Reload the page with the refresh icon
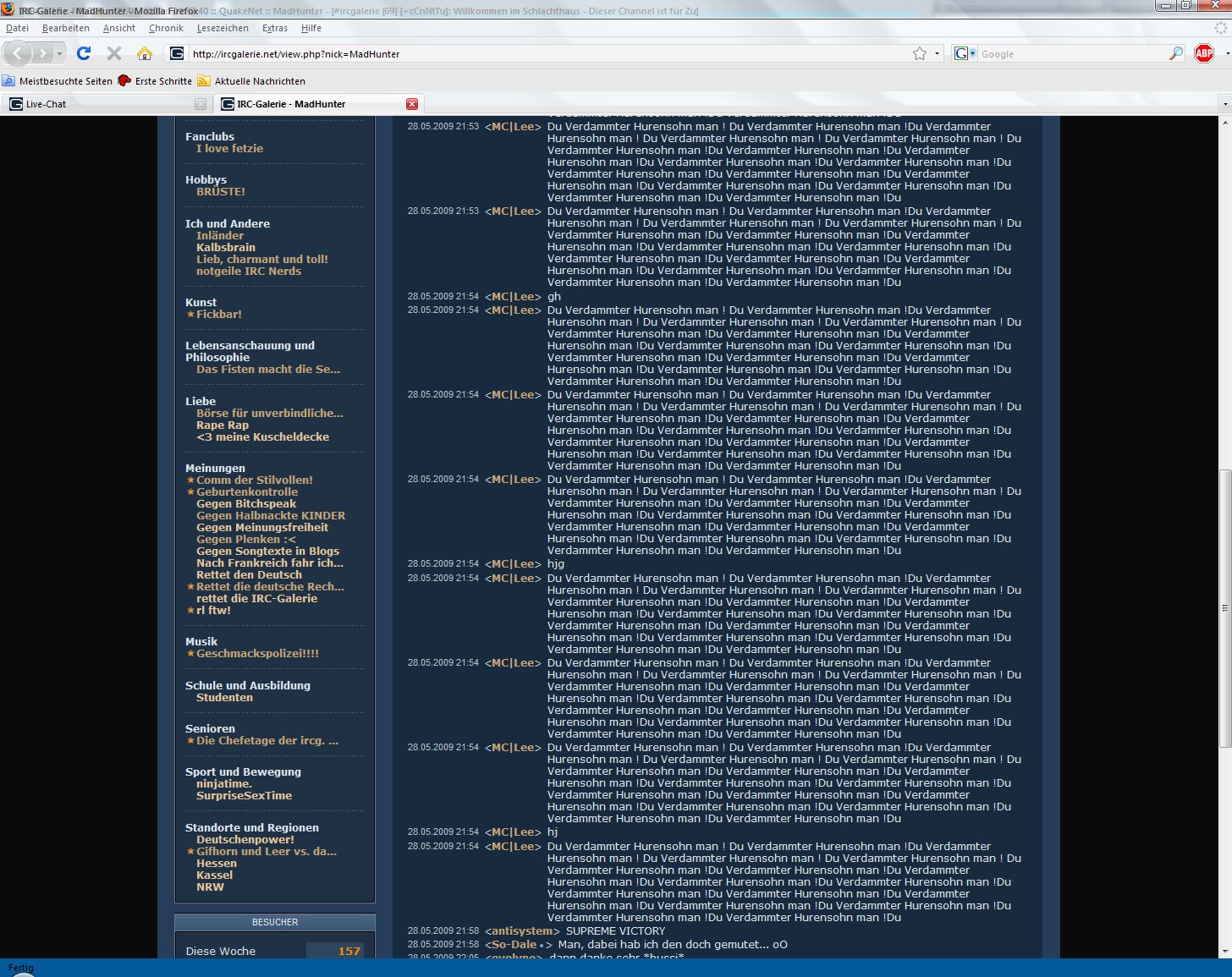Viewport: 1232px width, 977px height. pyautogui.click(x=84, y=53)
